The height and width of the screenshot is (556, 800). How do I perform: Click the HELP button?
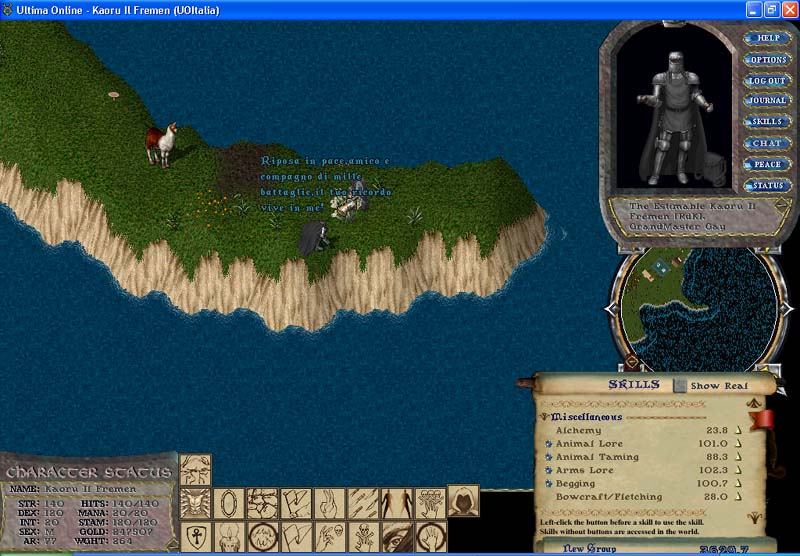[x=767, y=38]
